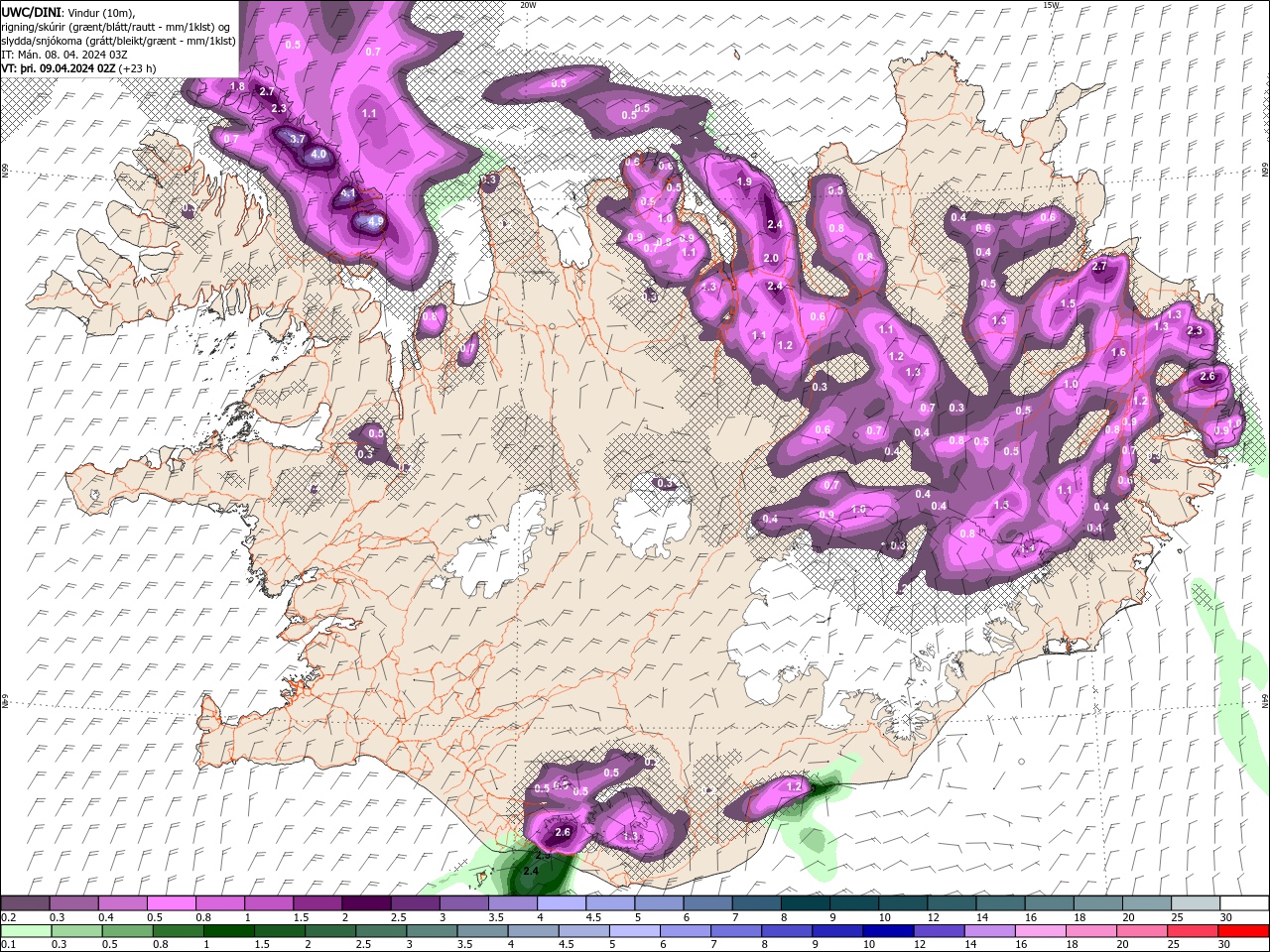
Task: Click the '25' label on the rain scale
Action: click(x=1175, y=943)
